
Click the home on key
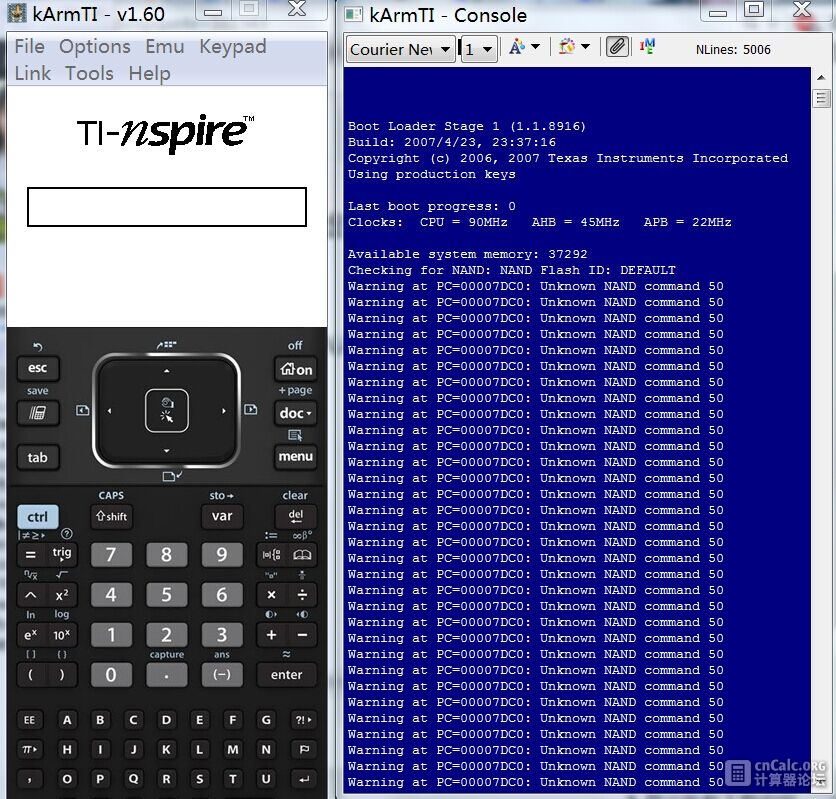[296, 369]
